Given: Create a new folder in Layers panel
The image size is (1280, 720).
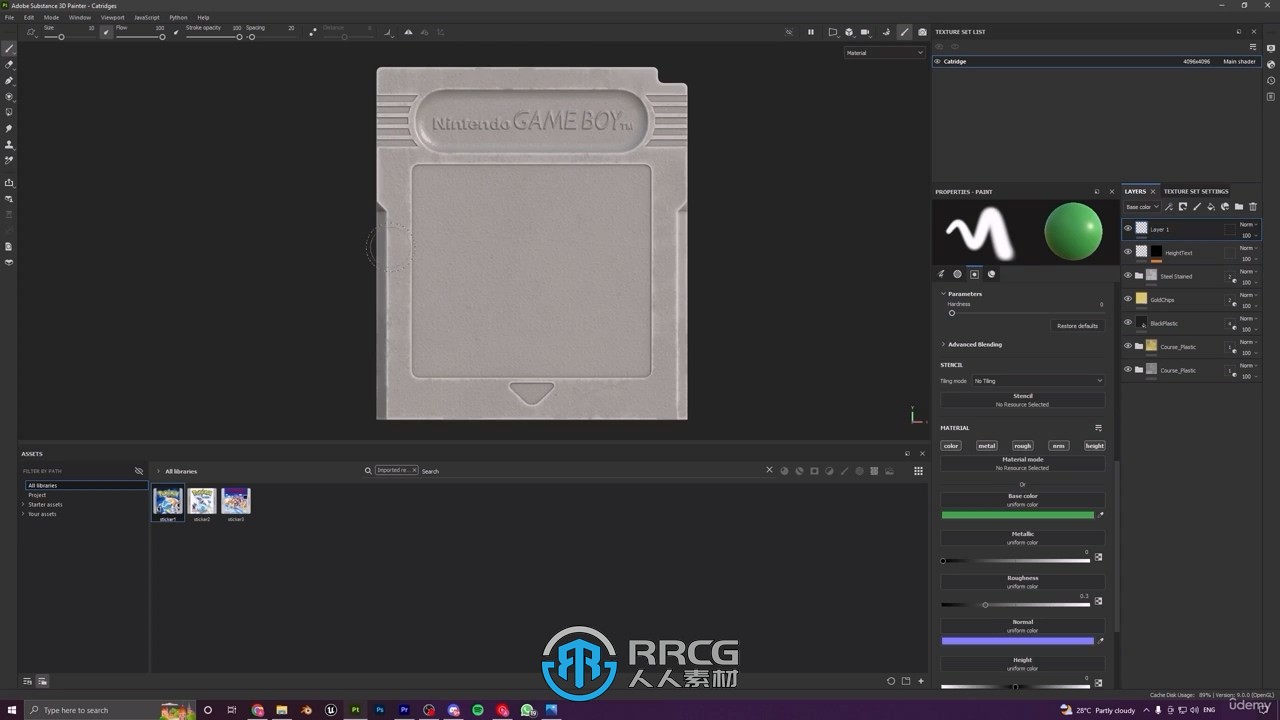Looking at the screenshot, I should coord(1239,207).
